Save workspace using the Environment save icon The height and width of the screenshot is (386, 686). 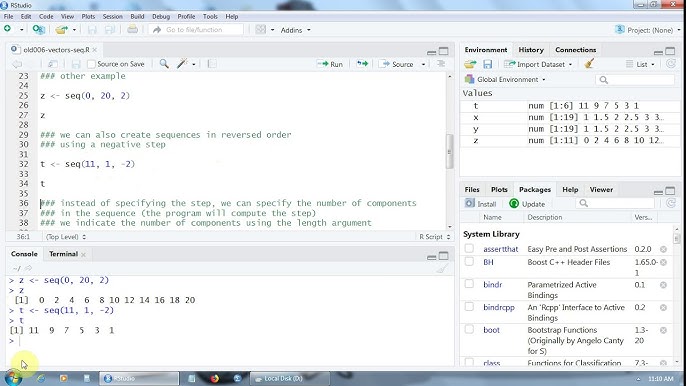pos(487,64)
